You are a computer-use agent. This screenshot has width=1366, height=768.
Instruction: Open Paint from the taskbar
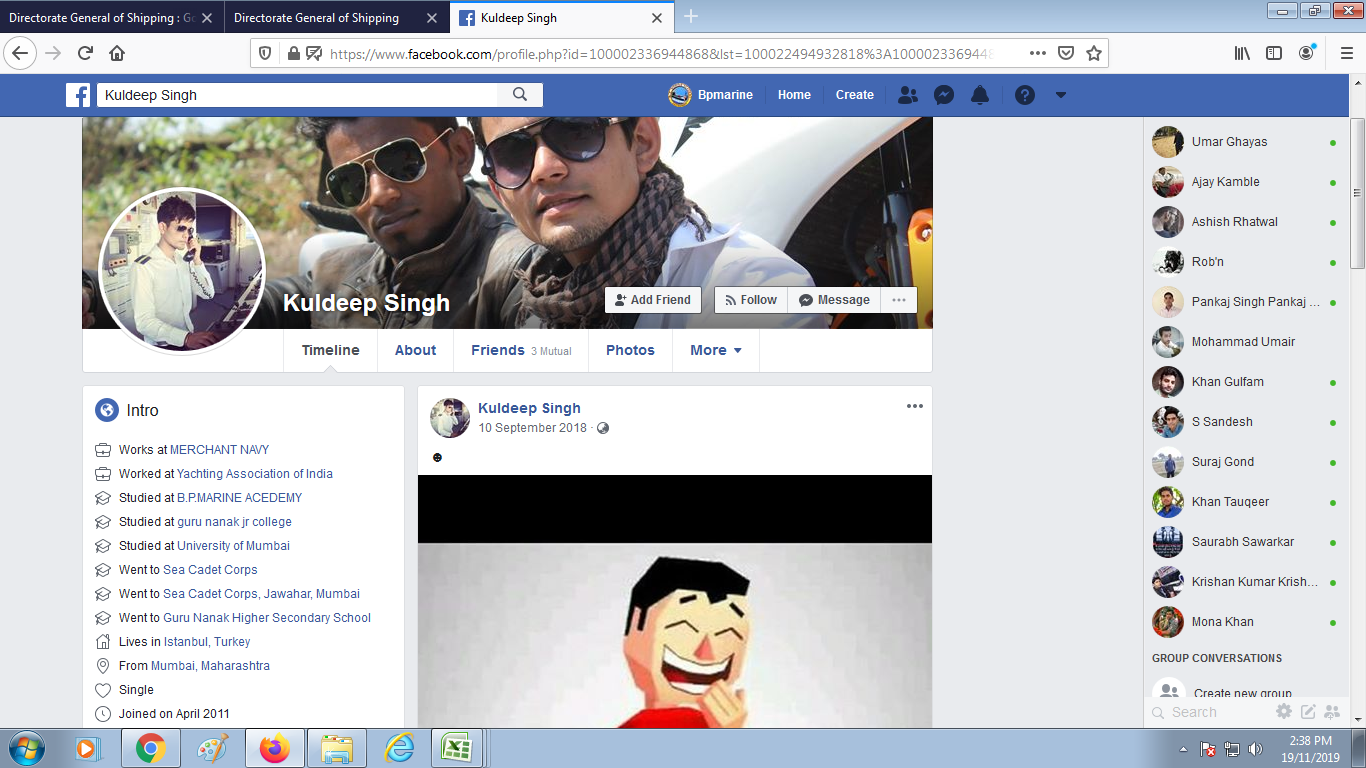[212, 748]
